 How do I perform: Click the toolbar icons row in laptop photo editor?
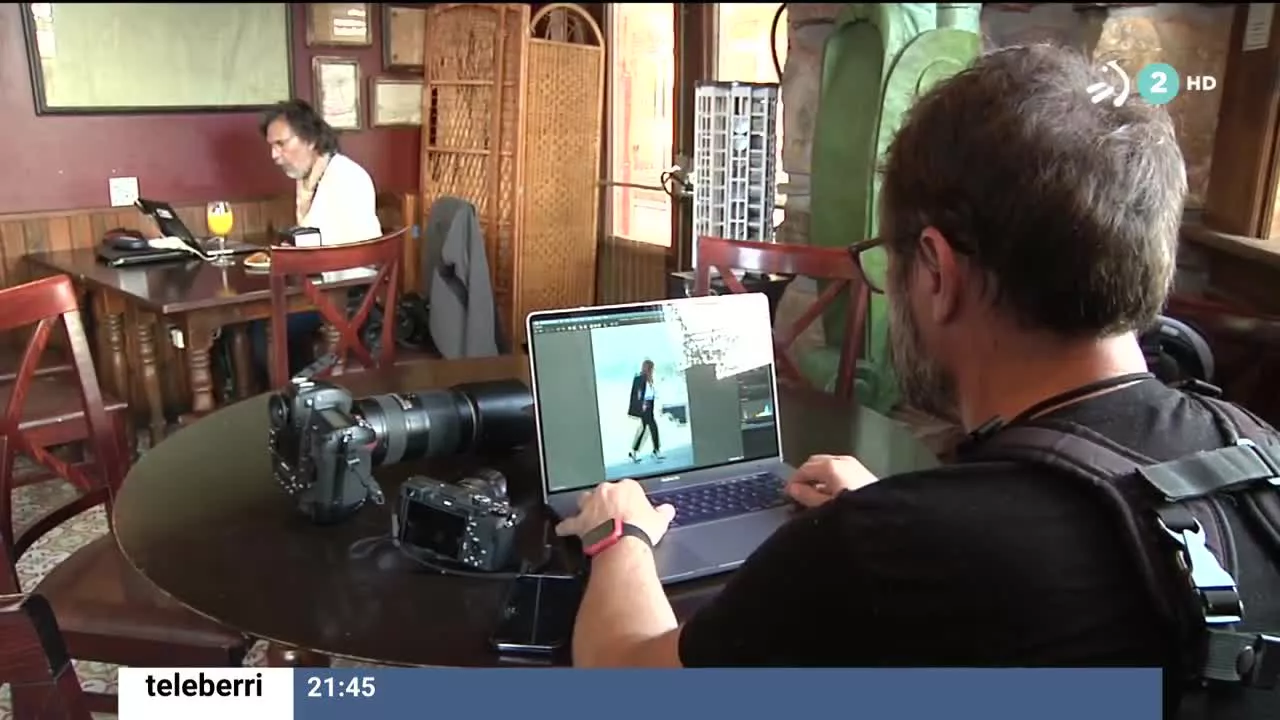coord(590,325)
